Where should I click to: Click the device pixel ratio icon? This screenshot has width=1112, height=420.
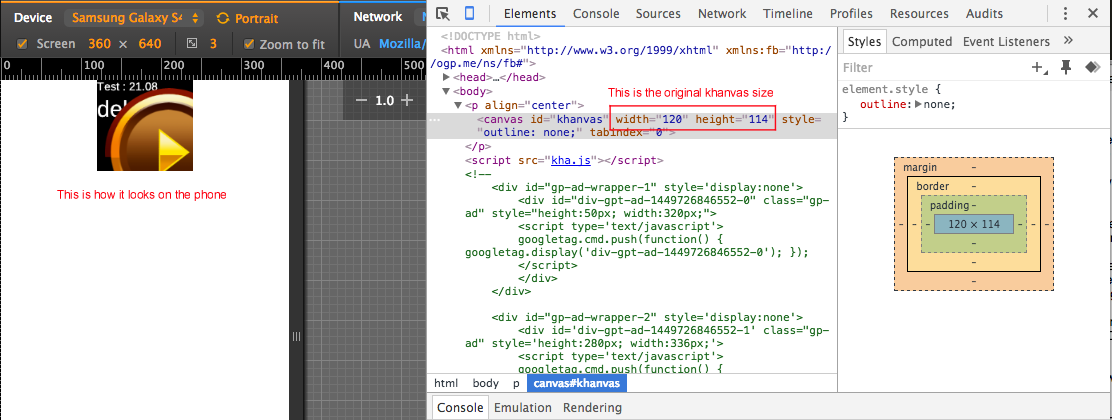(x=192, y=44)
